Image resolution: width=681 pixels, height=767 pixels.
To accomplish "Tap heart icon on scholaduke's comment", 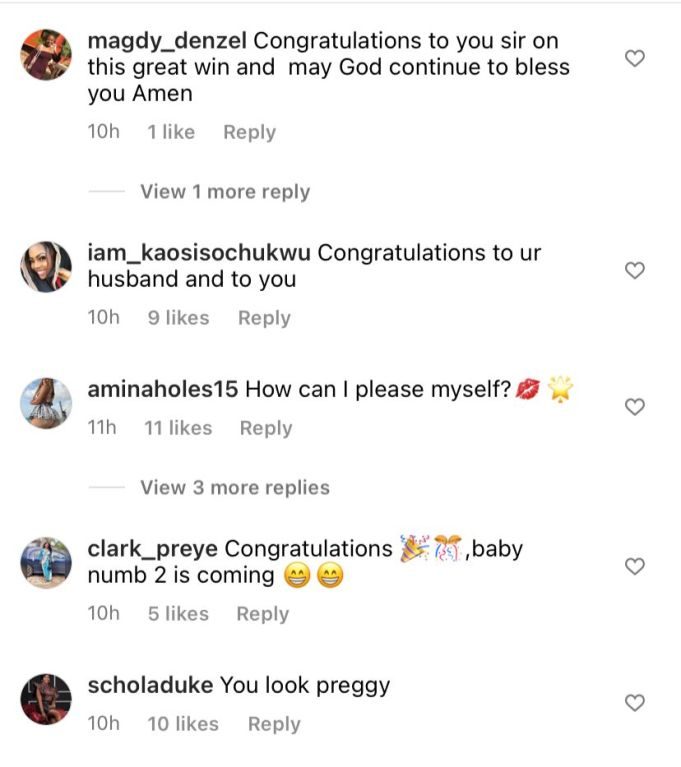I will 634,703.
